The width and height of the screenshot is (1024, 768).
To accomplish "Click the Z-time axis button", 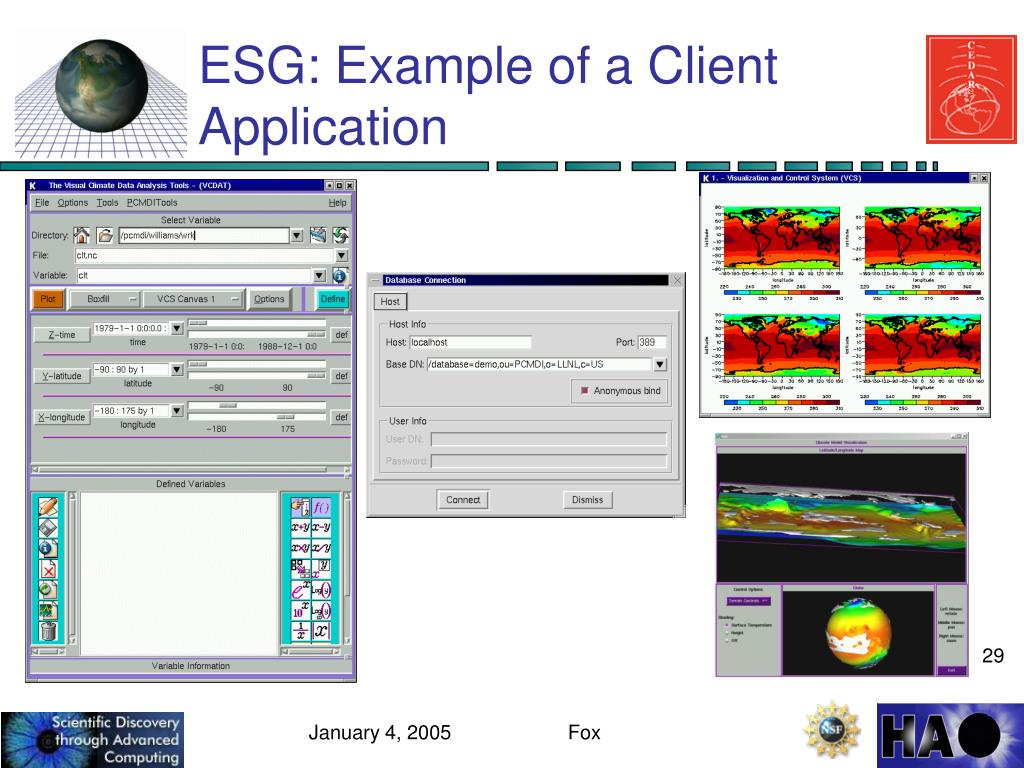I will click(x=62, y=334).
